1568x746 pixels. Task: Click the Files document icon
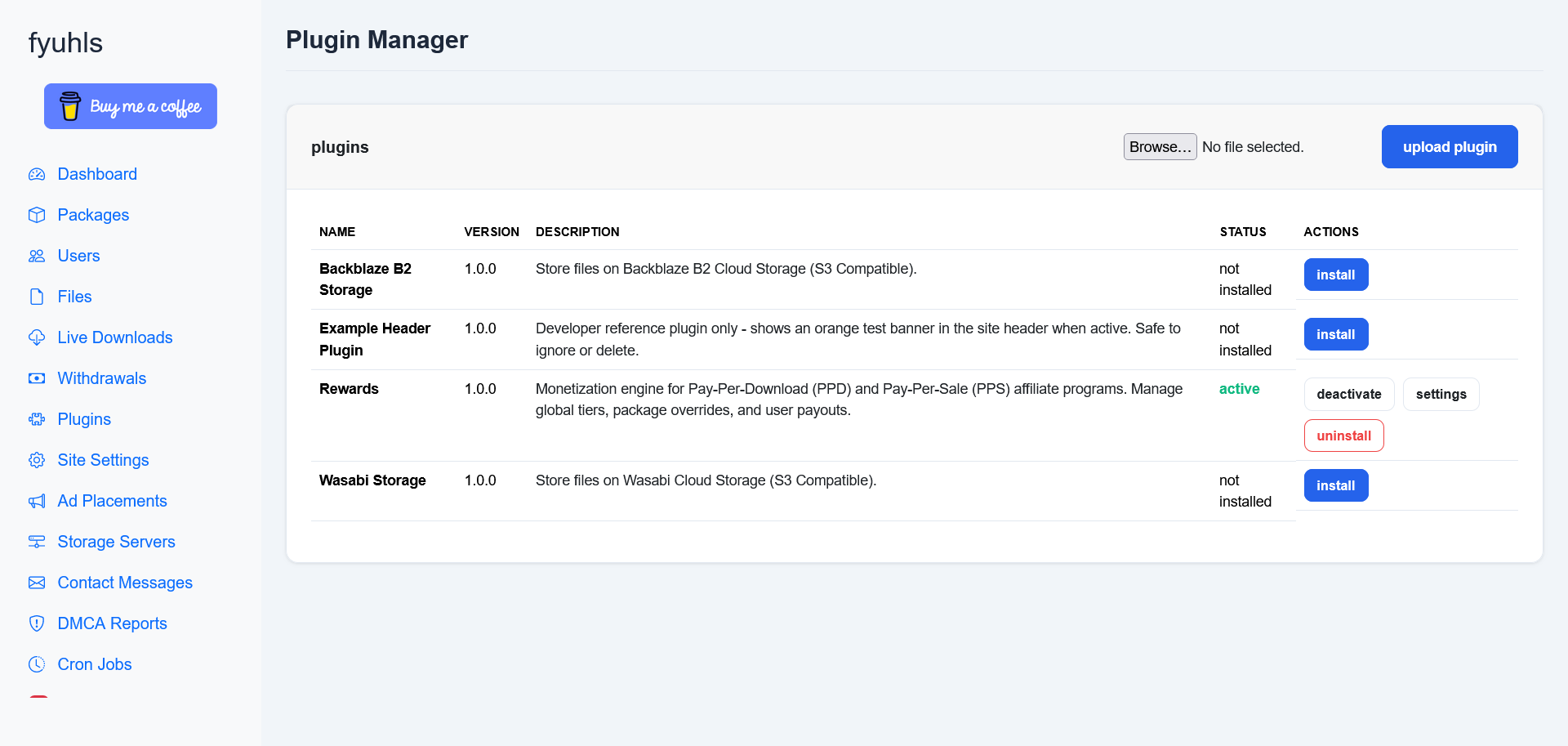[37, 297]
